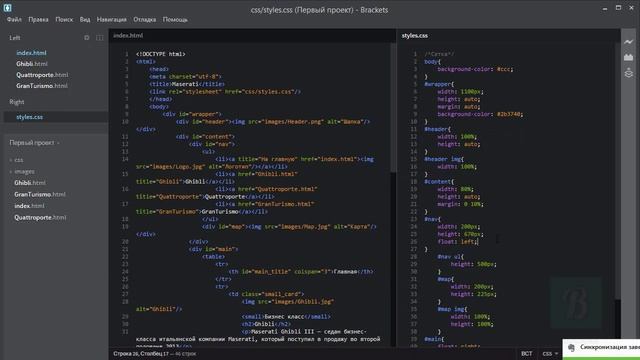Click the Maserati title text in code
The height and width of the screenshot is (360, 640).
(x=185, y=84)
